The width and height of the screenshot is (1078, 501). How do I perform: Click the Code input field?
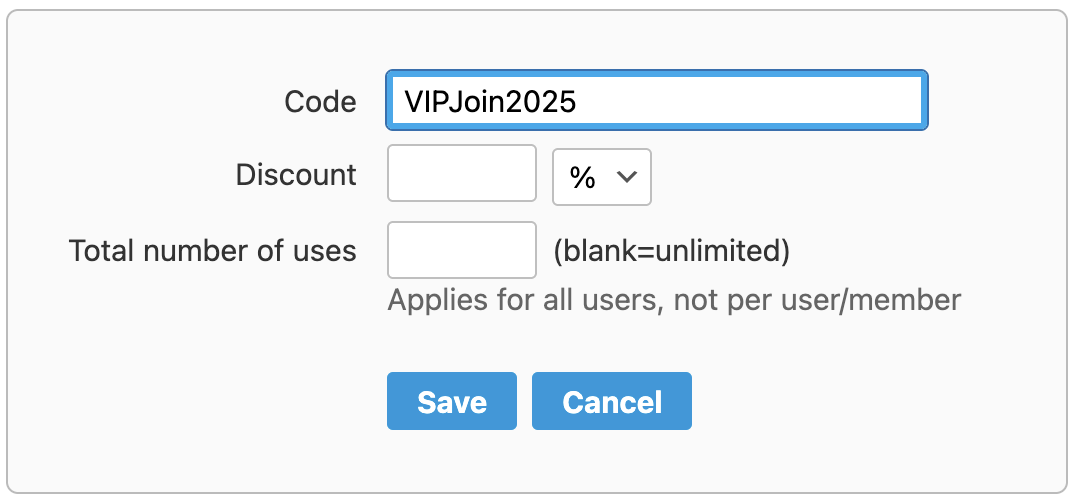click(x=656, y=100)
